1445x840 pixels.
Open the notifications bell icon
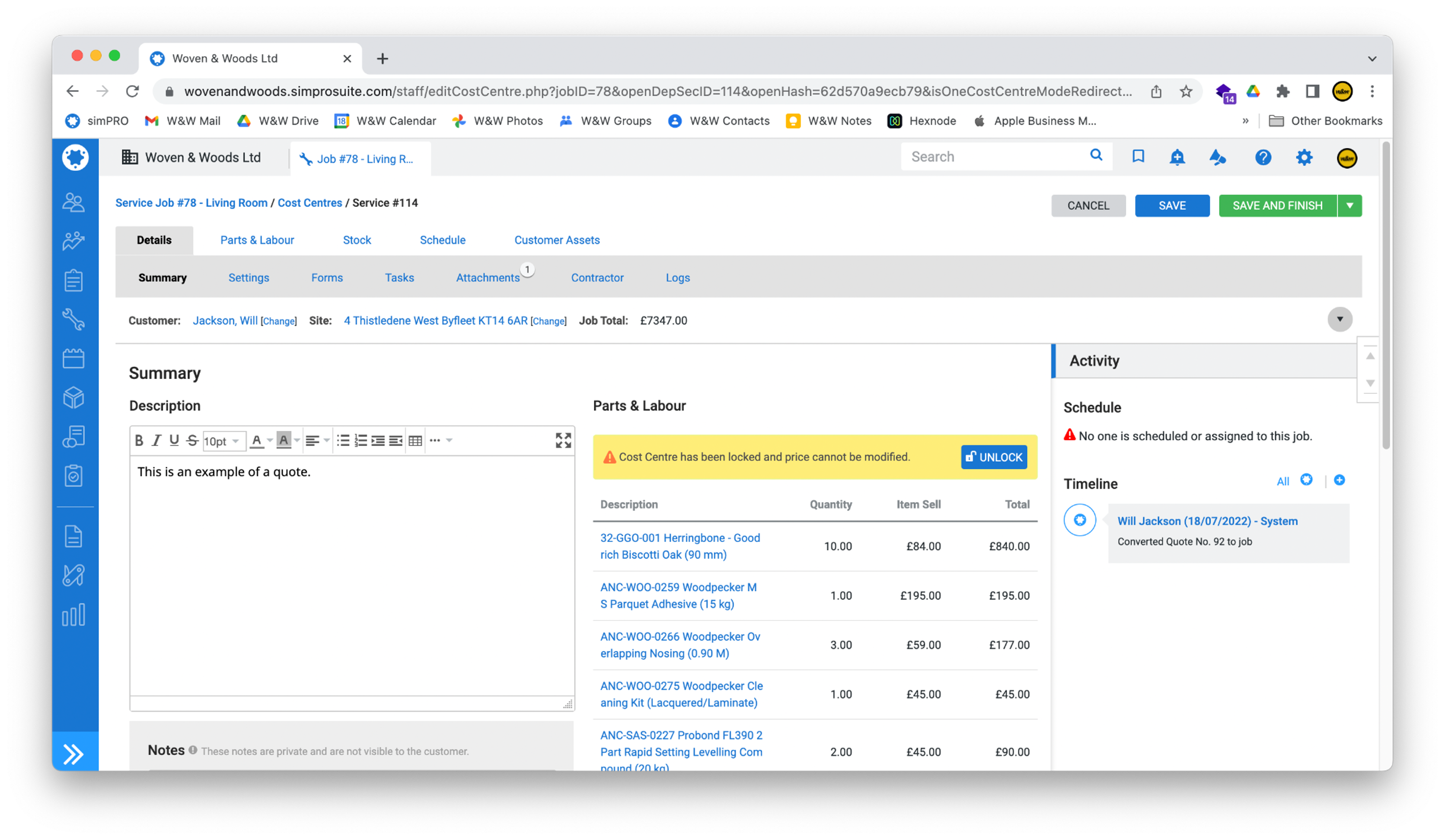(x=1176, y=157)
